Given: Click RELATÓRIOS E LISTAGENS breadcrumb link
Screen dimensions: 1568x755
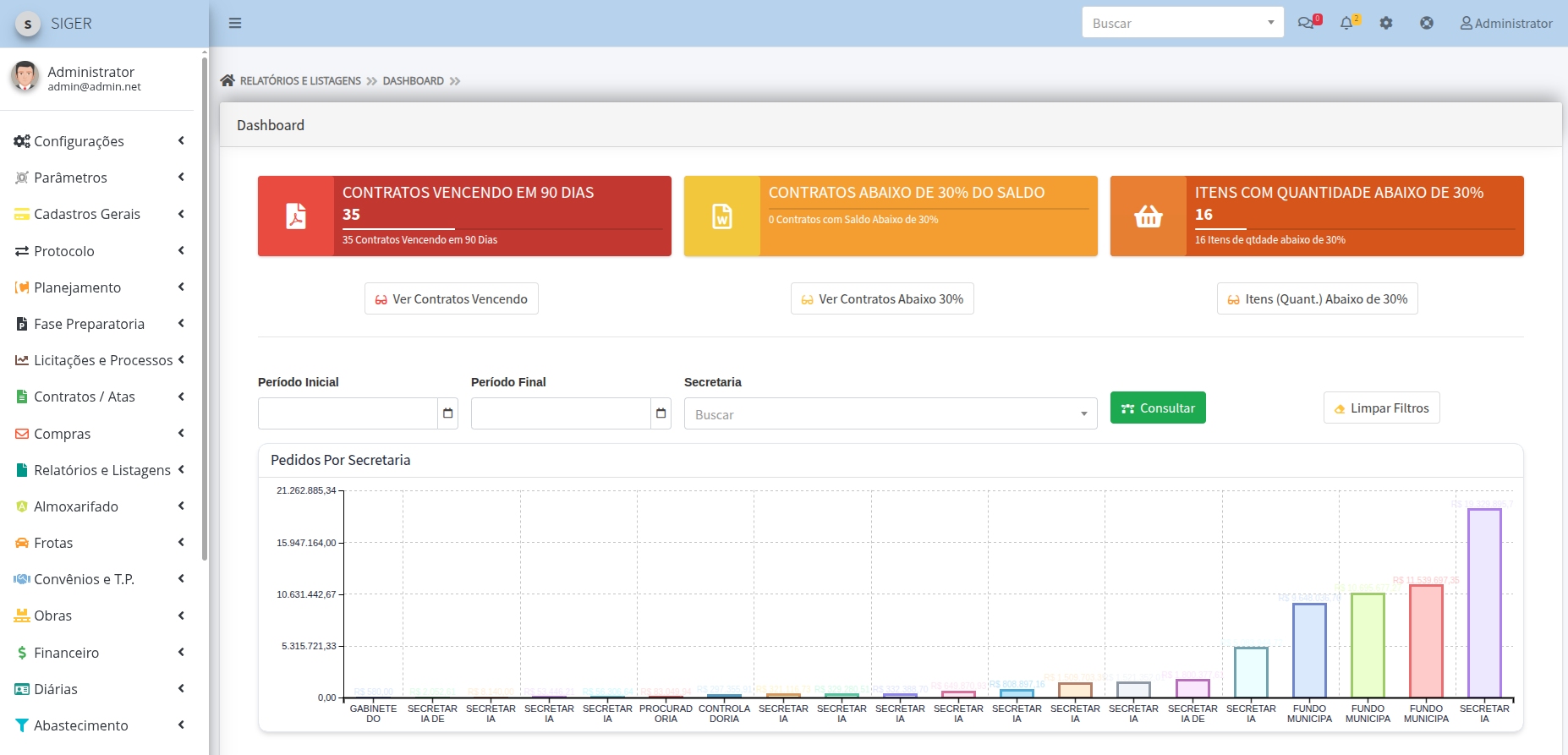Looking at the screenshot, I should click(x=300, y=81).
